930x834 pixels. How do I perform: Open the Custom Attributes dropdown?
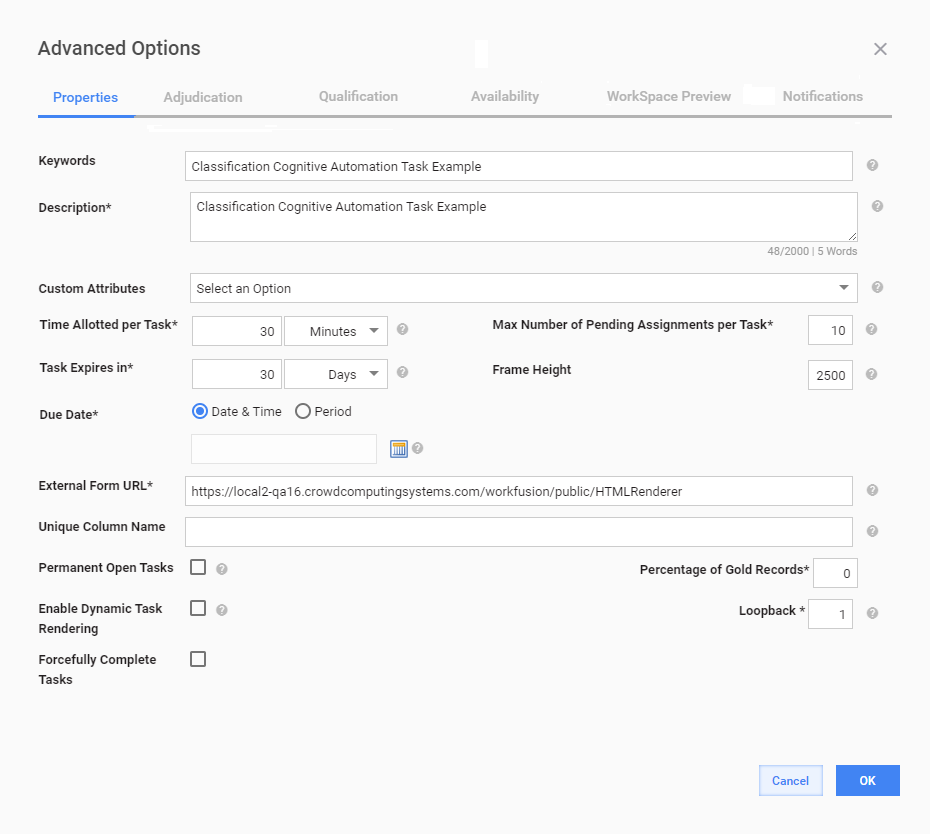pos(524,288)
